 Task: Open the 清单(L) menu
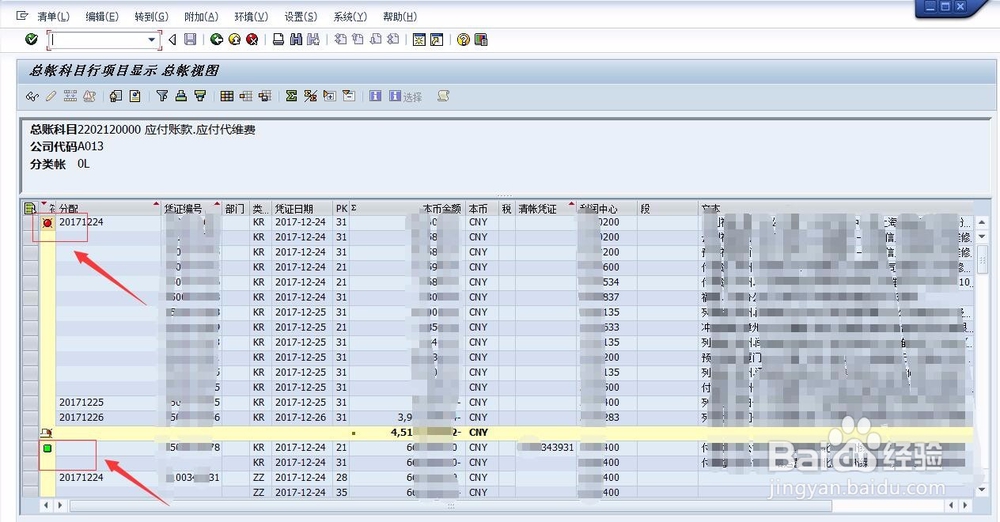pos(54,17)
